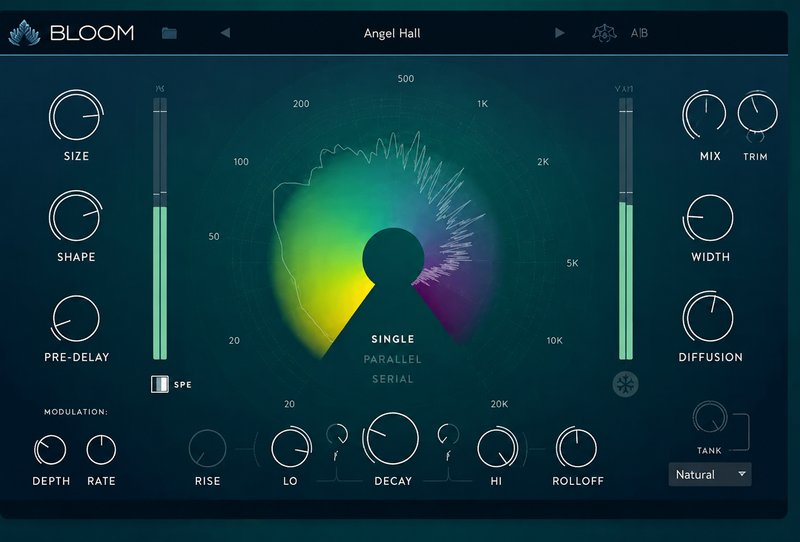Click the right output level meter
The height and width of the screenshot is (542, 800).
click(x=626, y=229)
